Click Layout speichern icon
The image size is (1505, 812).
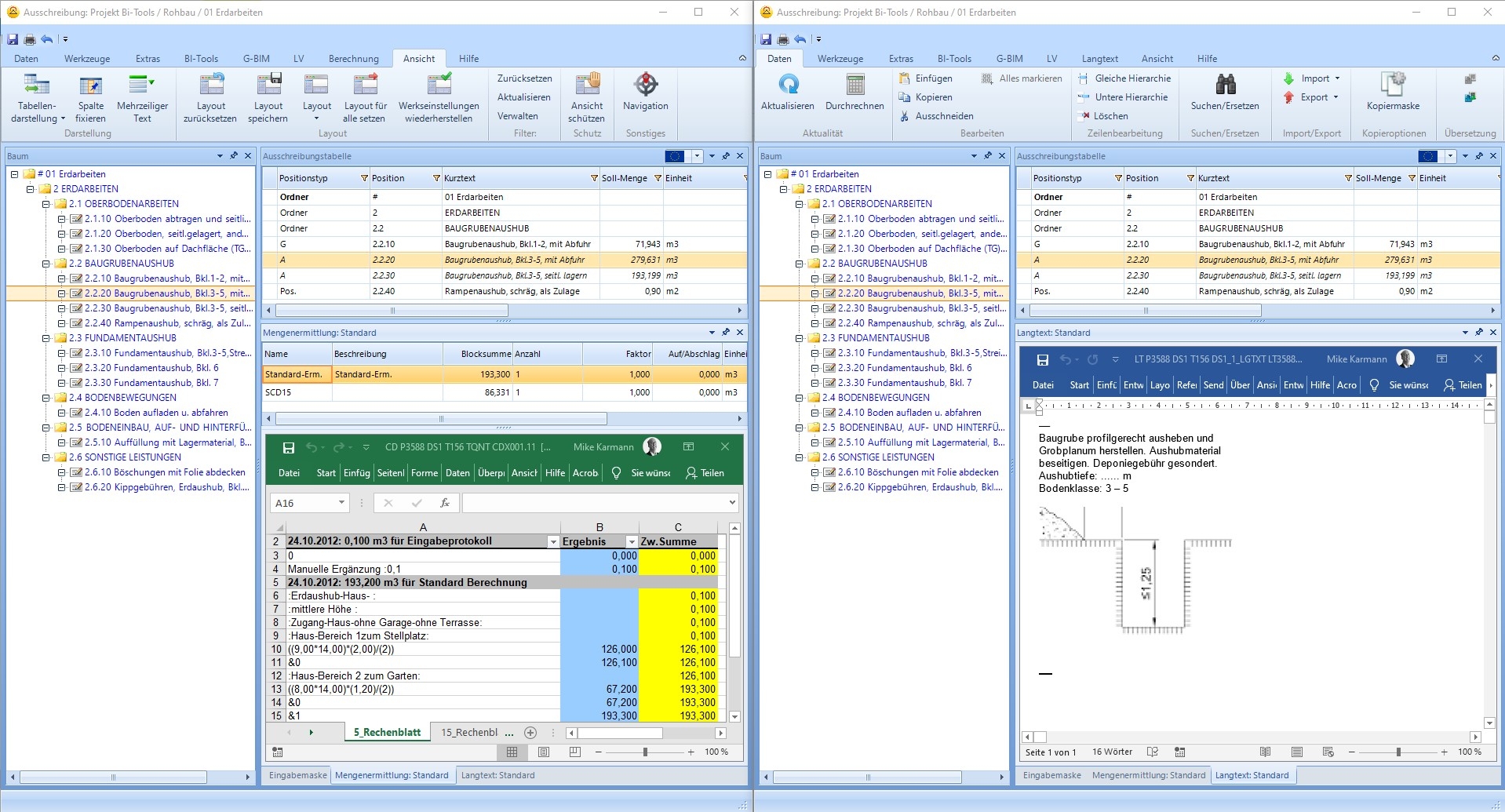(x=268, y=85)
